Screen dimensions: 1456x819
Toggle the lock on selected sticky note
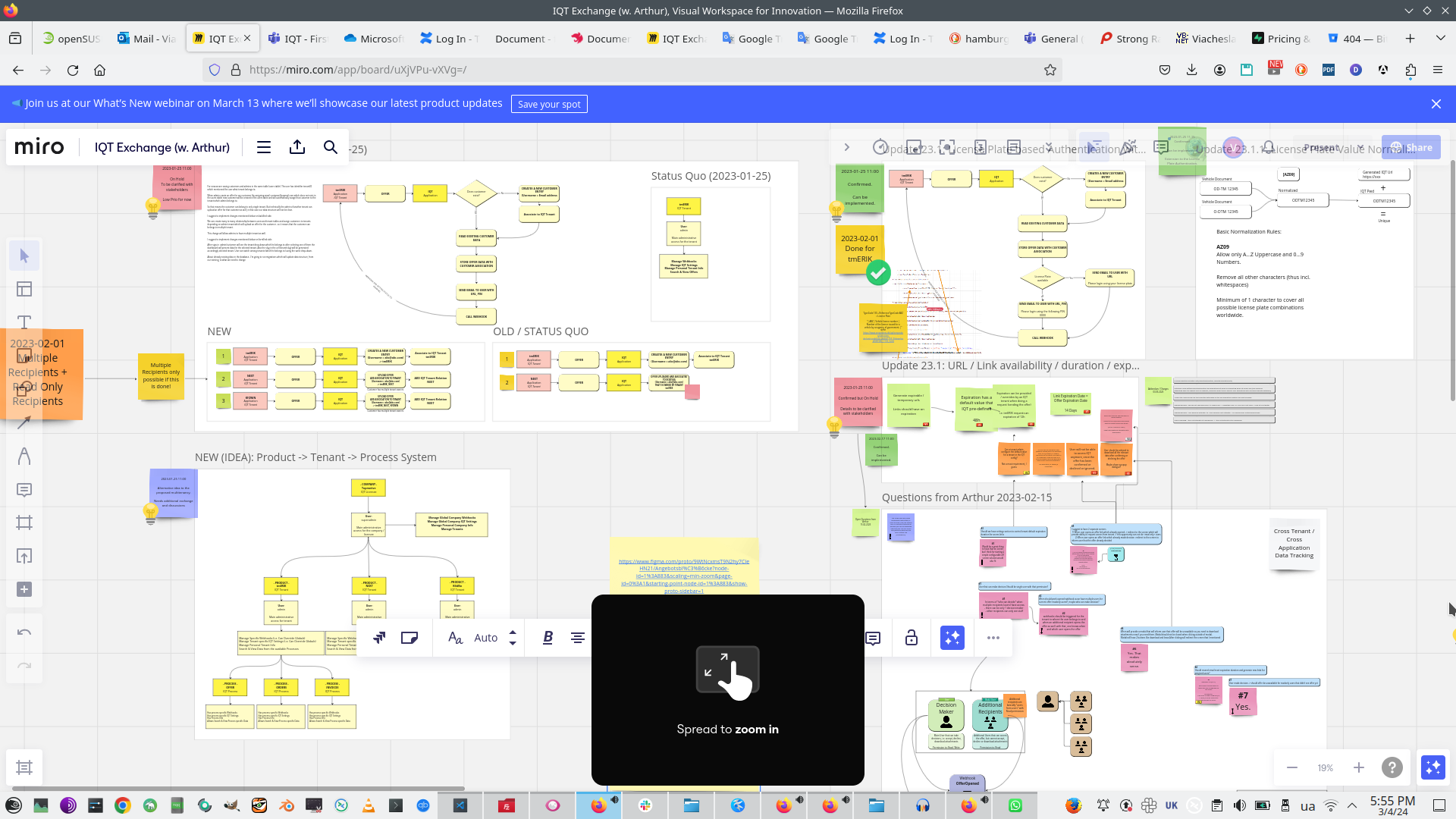click(912, 638)
